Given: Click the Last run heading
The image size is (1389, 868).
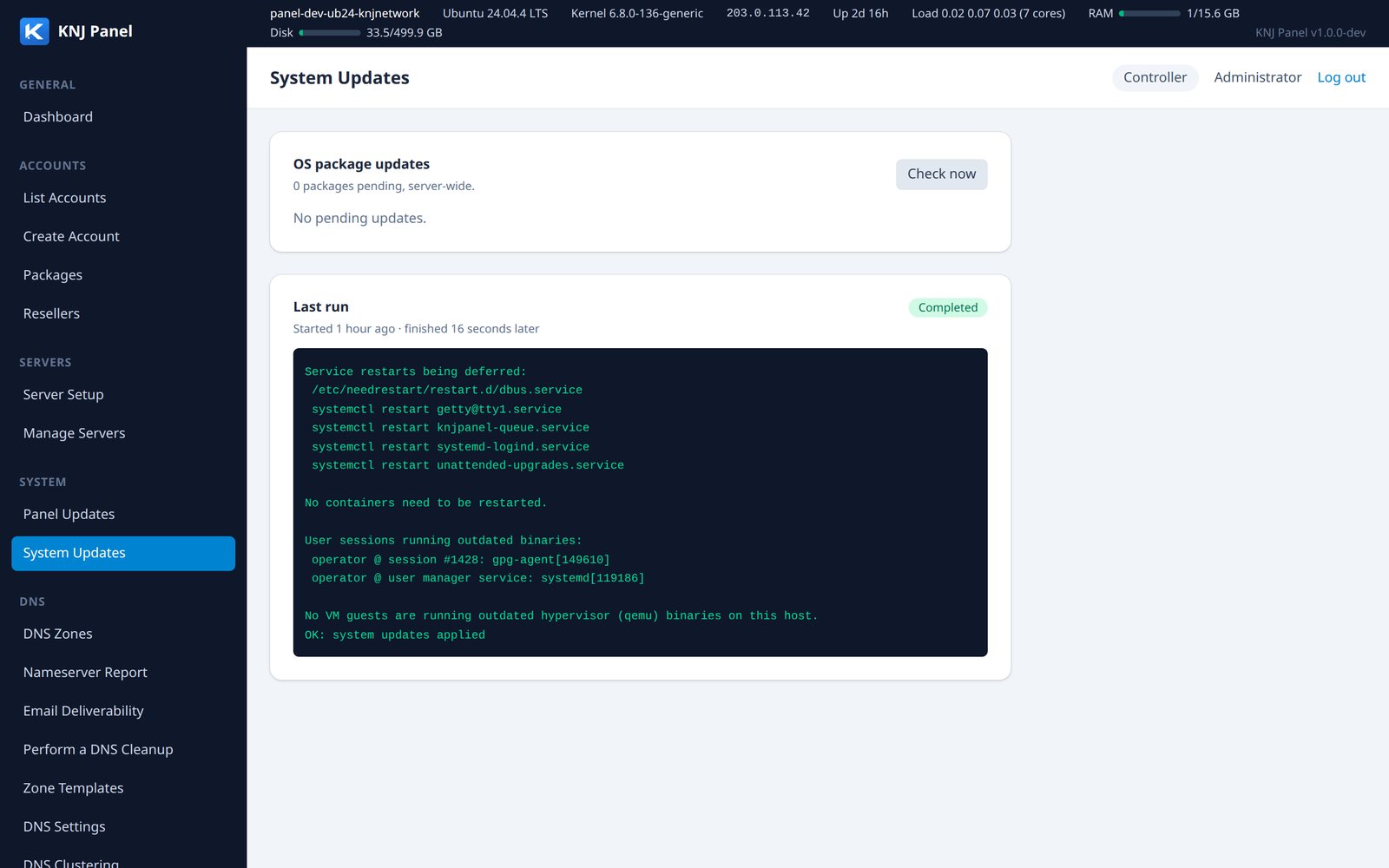Looking at the screenshot, I should [320, 306].
